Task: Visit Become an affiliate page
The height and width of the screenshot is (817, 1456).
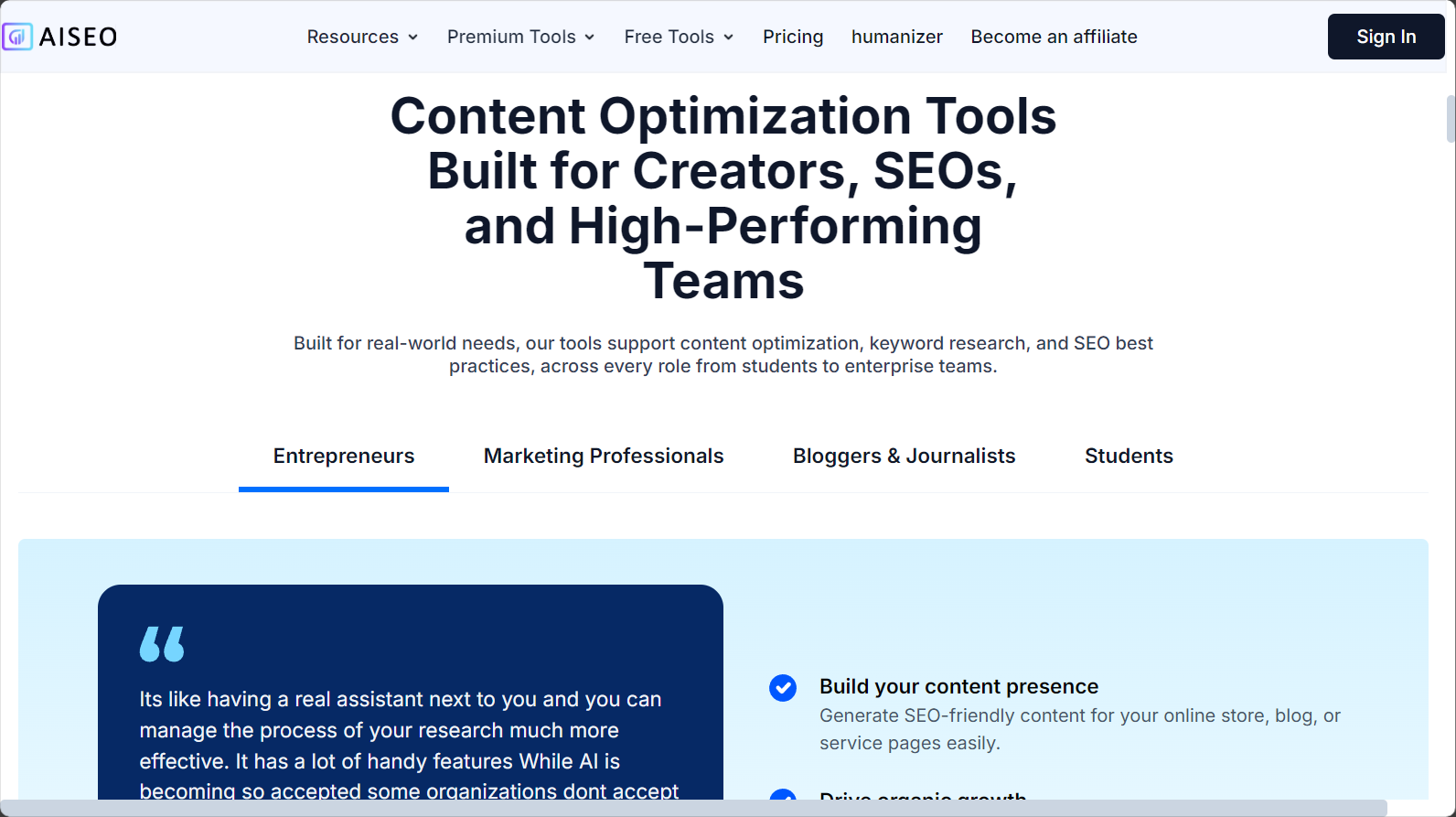Action: 1054,37
